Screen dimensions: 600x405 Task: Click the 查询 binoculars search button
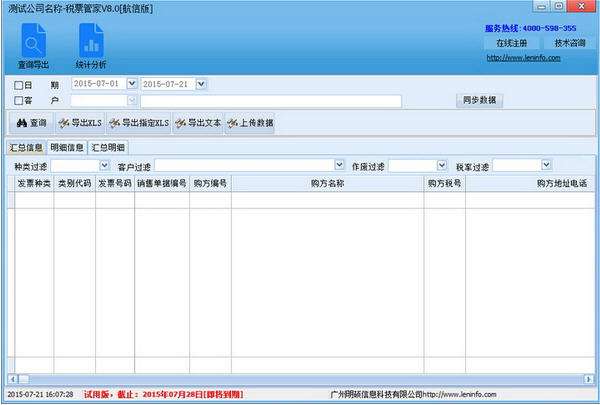(x=29, y=123)
